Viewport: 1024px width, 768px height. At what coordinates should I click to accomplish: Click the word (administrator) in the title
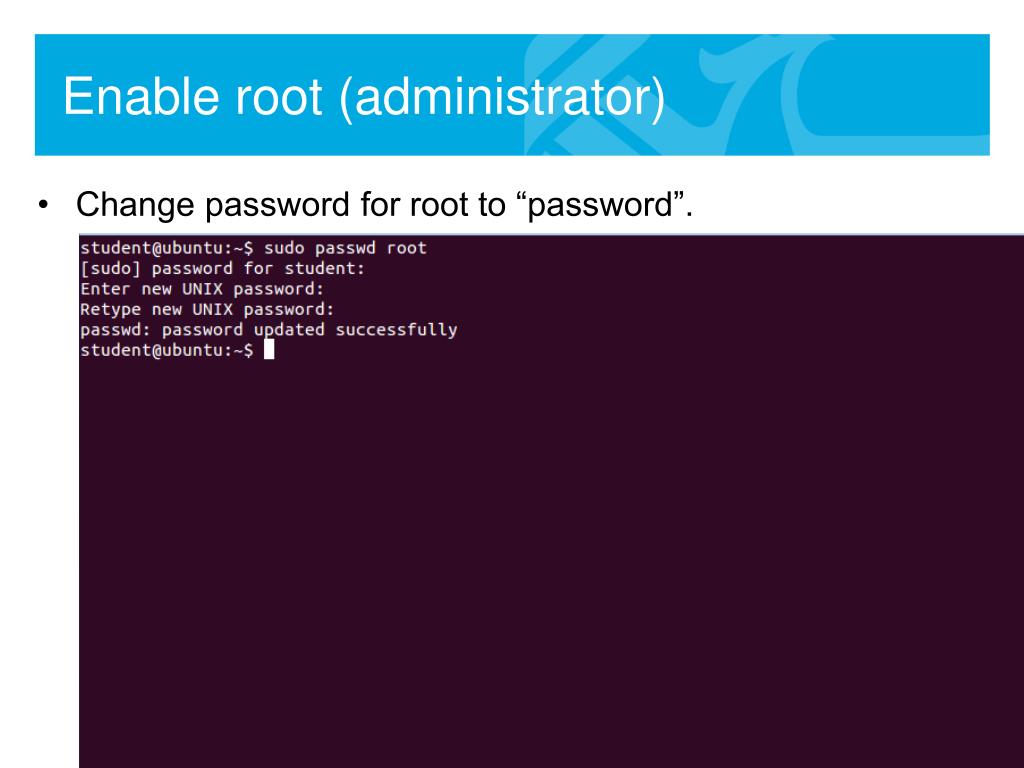(502, 98)
